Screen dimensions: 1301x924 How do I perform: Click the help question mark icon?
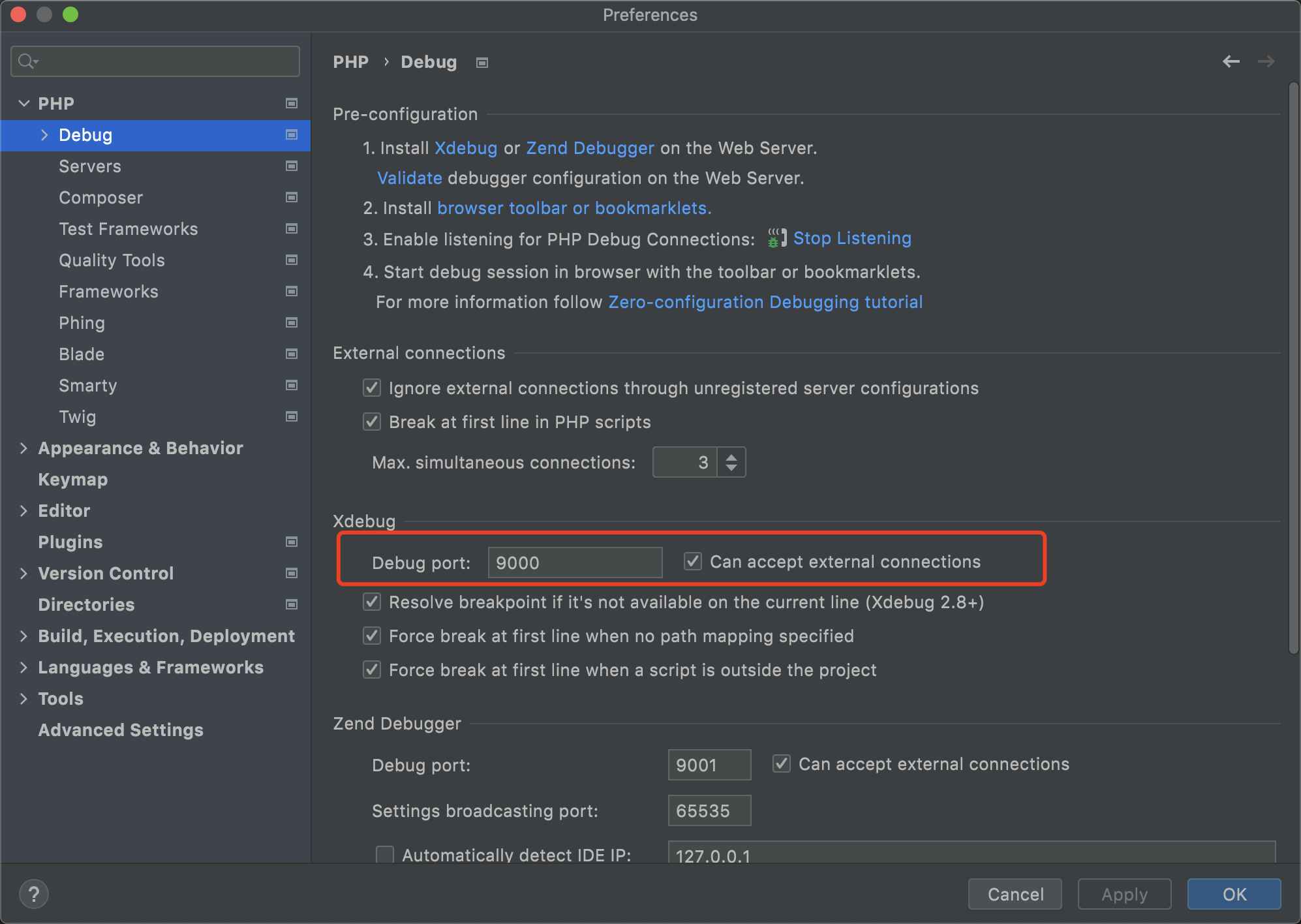(x=34, y=894)
